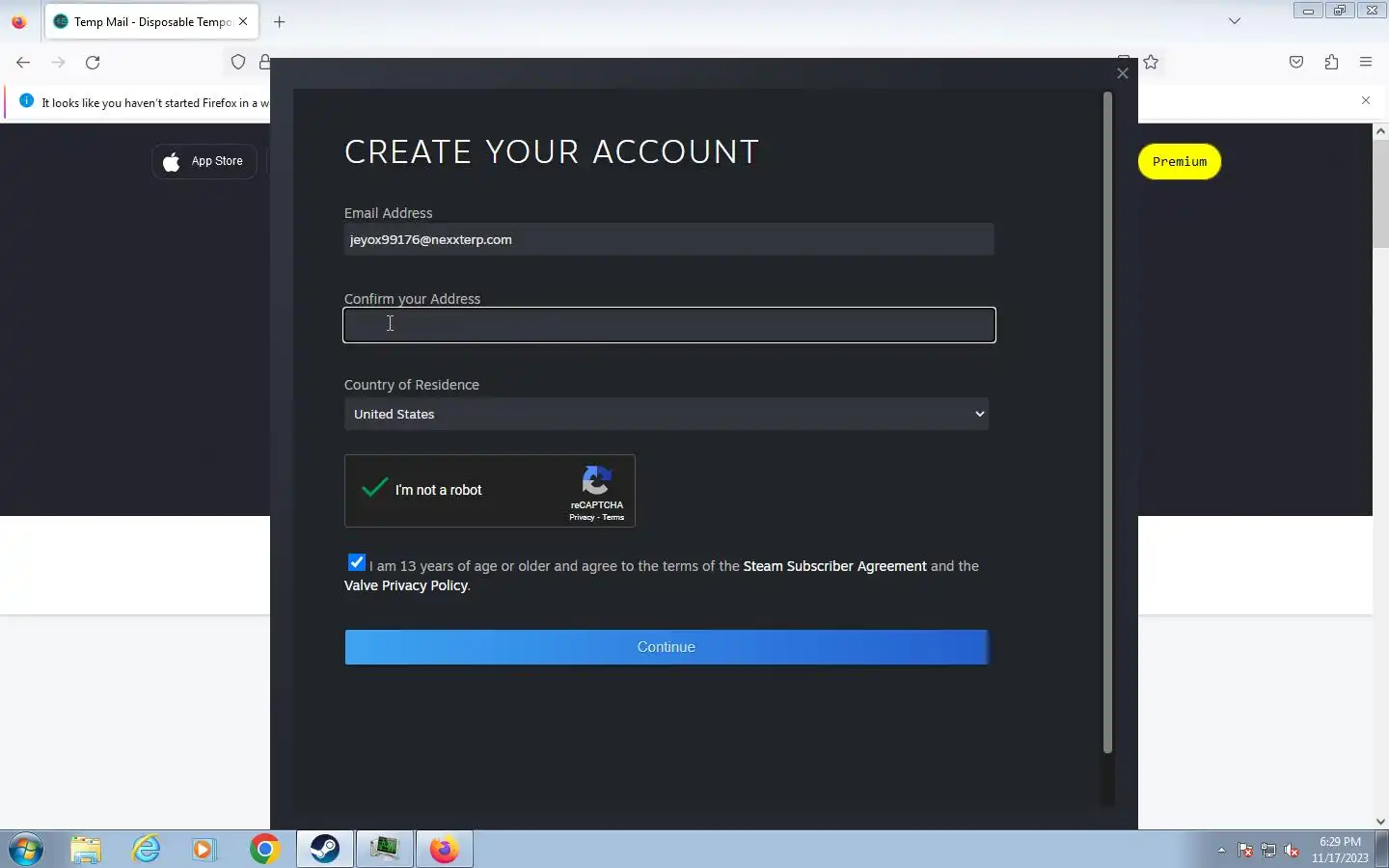Image resolution: width=1389 pixels, height=868 pixels.
Task: Open the tracking protection shield icon
Action: tap(238, 63)
